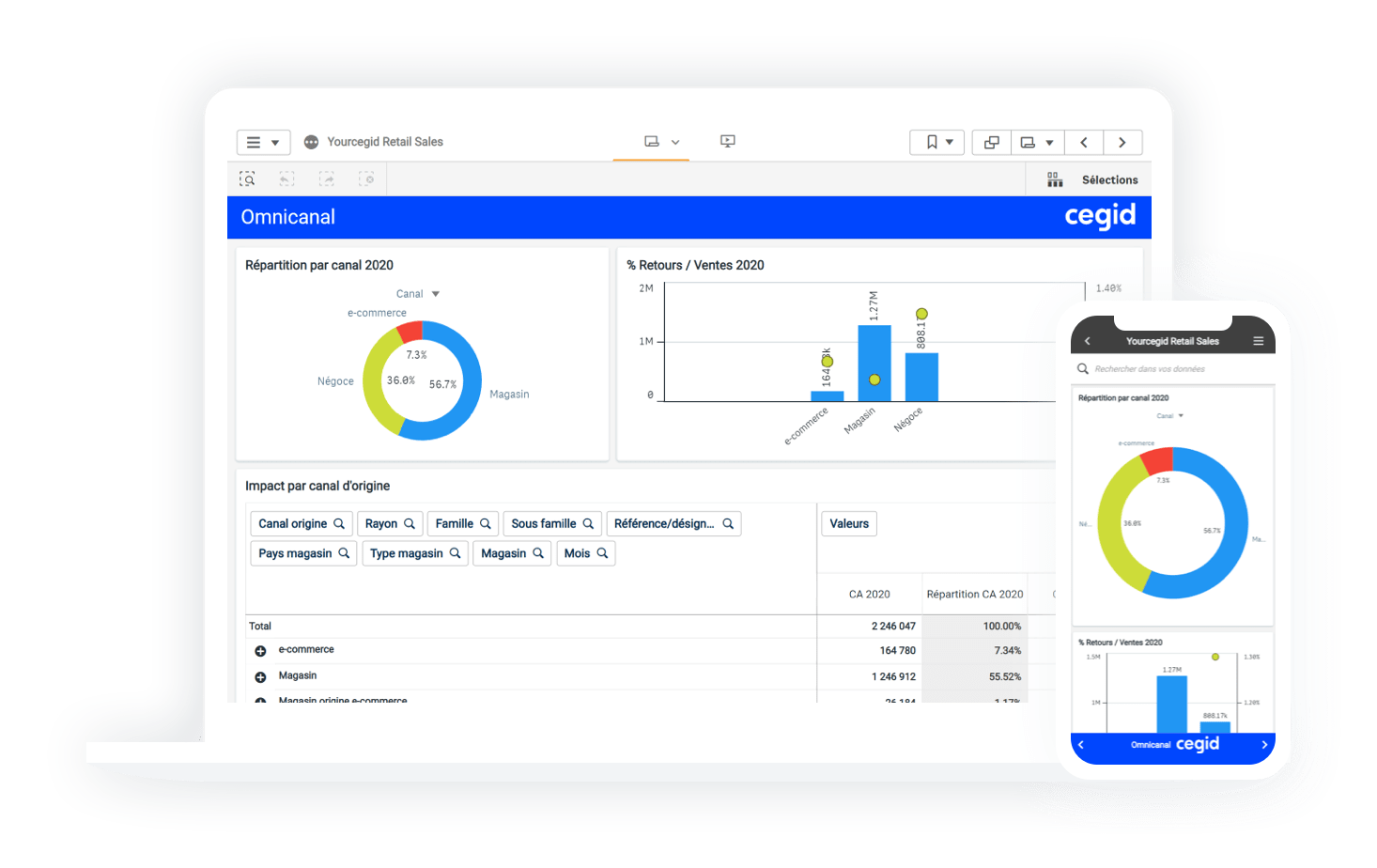
Task: Expand the Canal dropdown in donut chart
Action: [x=418, y=294]
